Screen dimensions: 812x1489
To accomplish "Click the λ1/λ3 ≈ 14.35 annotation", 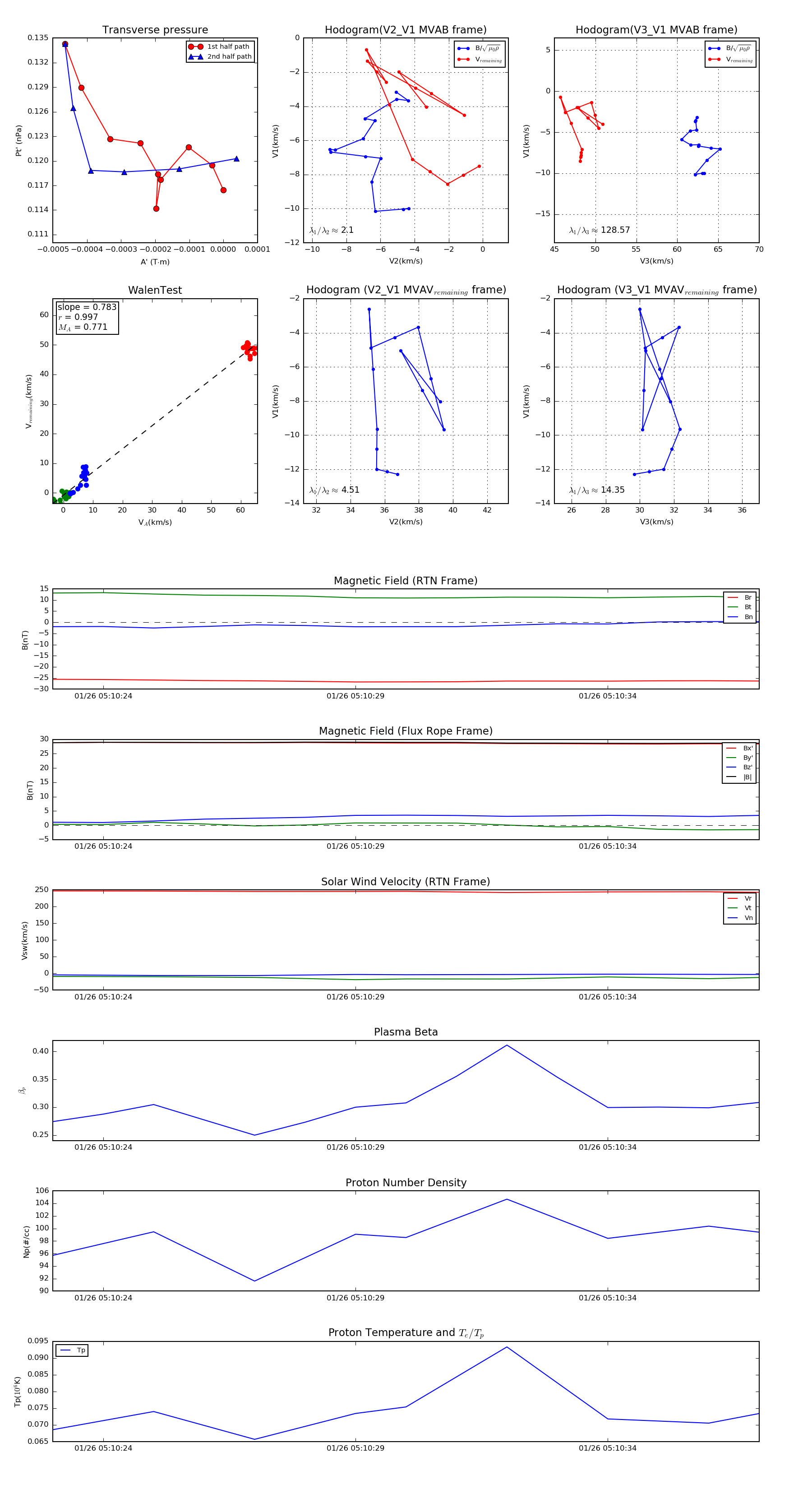I will pyautogui.click(x=596, y=490).
